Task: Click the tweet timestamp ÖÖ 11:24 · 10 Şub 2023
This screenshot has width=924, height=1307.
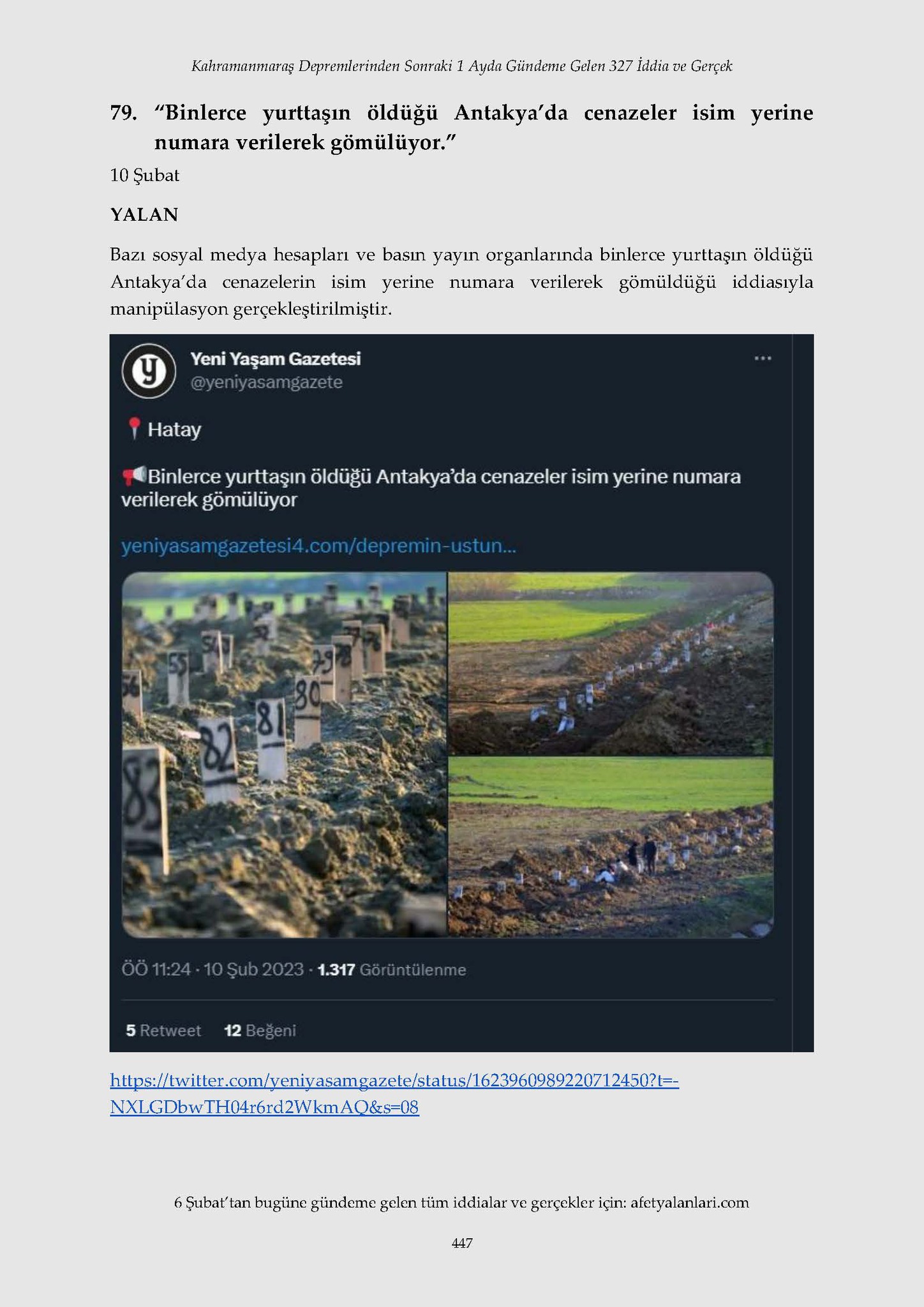Action: tap(212, 970)
